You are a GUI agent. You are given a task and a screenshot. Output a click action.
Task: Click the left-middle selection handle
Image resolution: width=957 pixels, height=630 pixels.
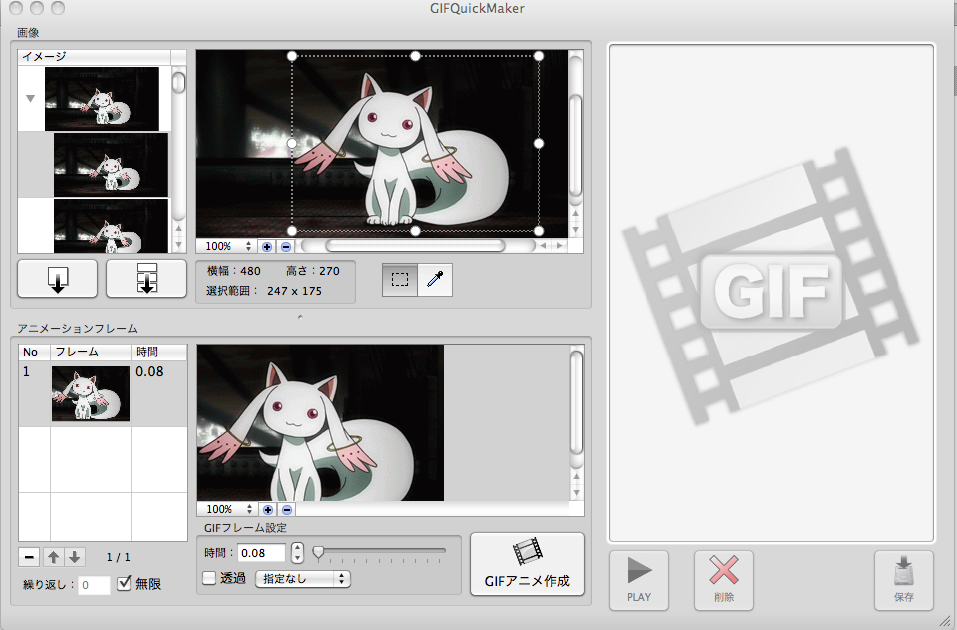click(x=292, y=143)
